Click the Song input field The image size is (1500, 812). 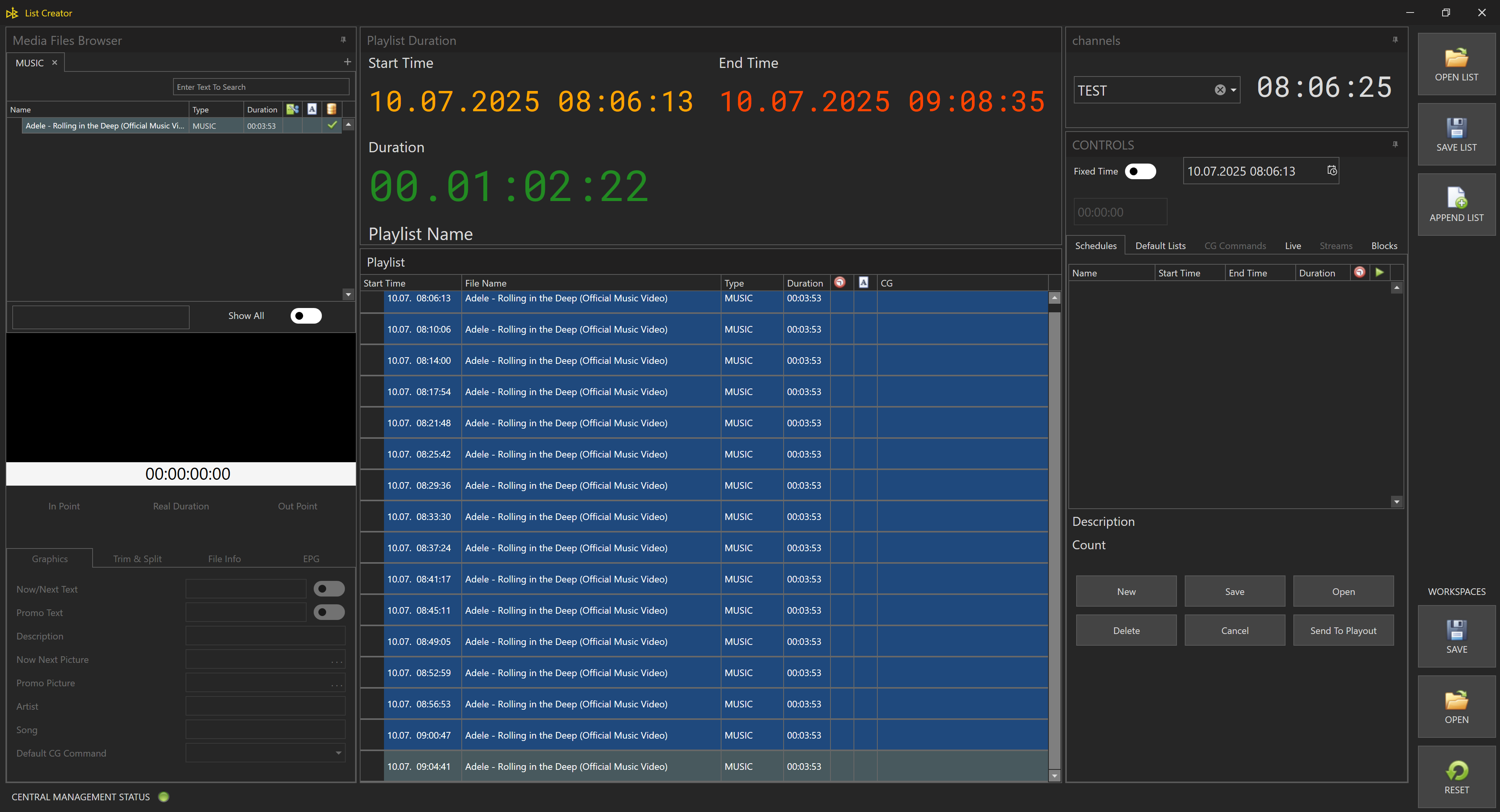265,729
